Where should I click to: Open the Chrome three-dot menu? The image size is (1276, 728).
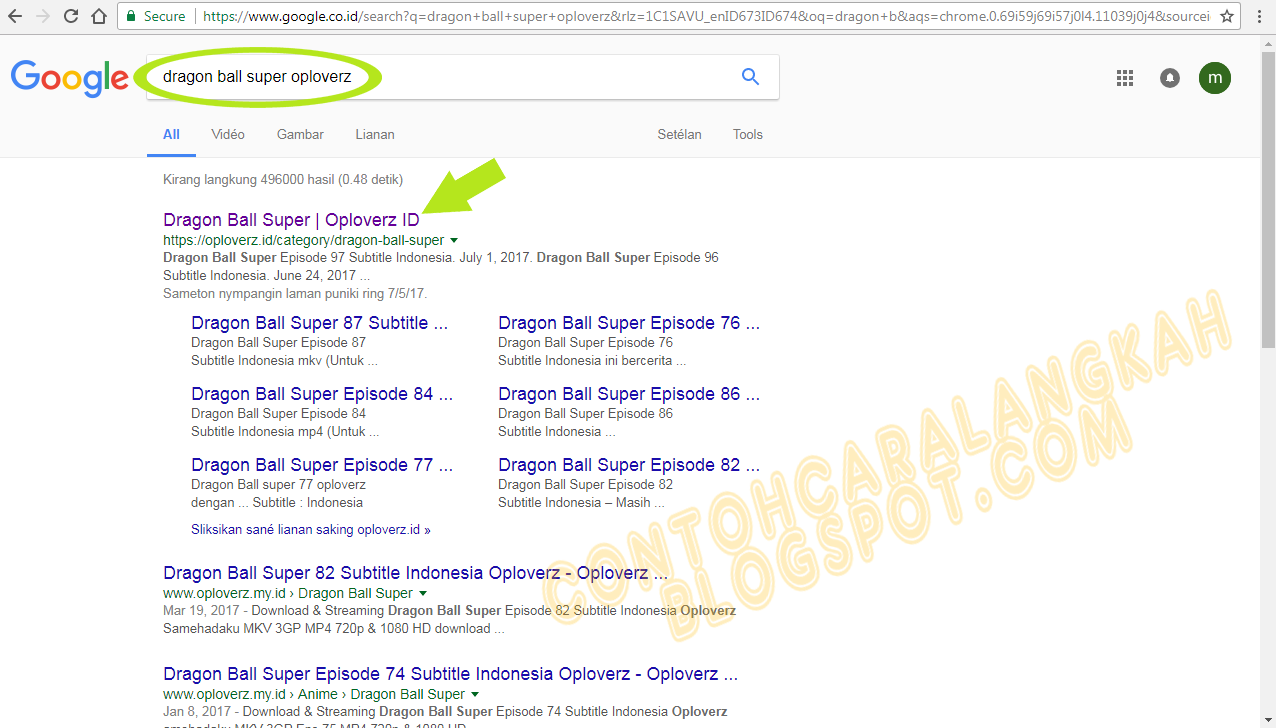pyautogui.click(x=1258, y=16)
